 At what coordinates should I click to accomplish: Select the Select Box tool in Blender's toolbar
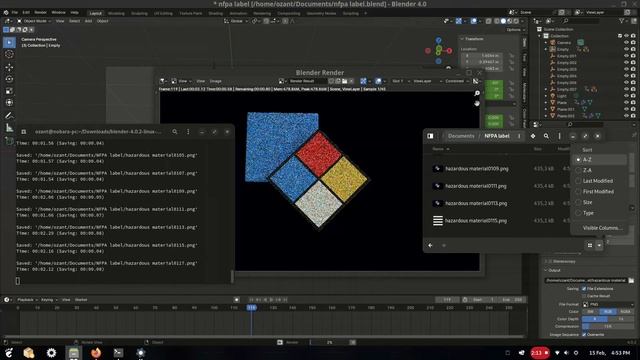[9, 42]
